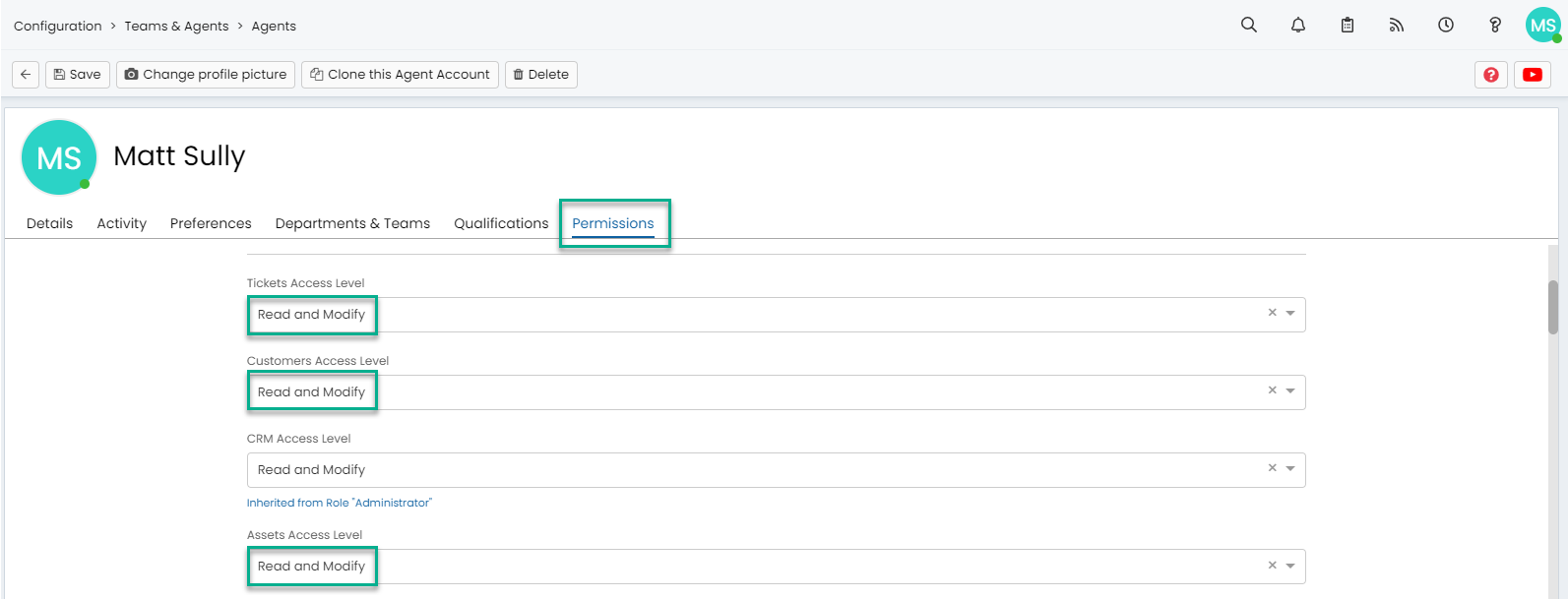Click the red help circle button
The height and width of the screenshot is (599, 1568).
(x=1491, y=75)
